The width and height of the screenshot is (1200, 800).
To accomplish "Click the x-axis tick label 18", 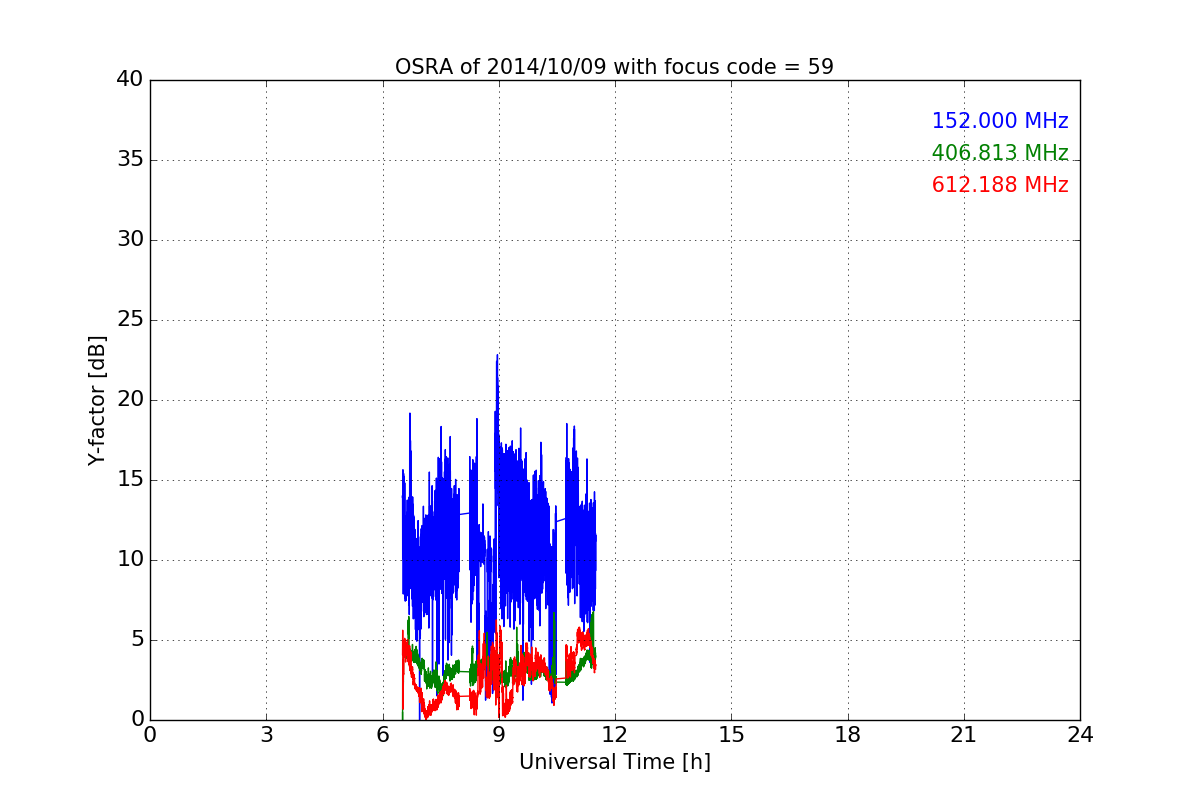I will click(x=848, y=735).
